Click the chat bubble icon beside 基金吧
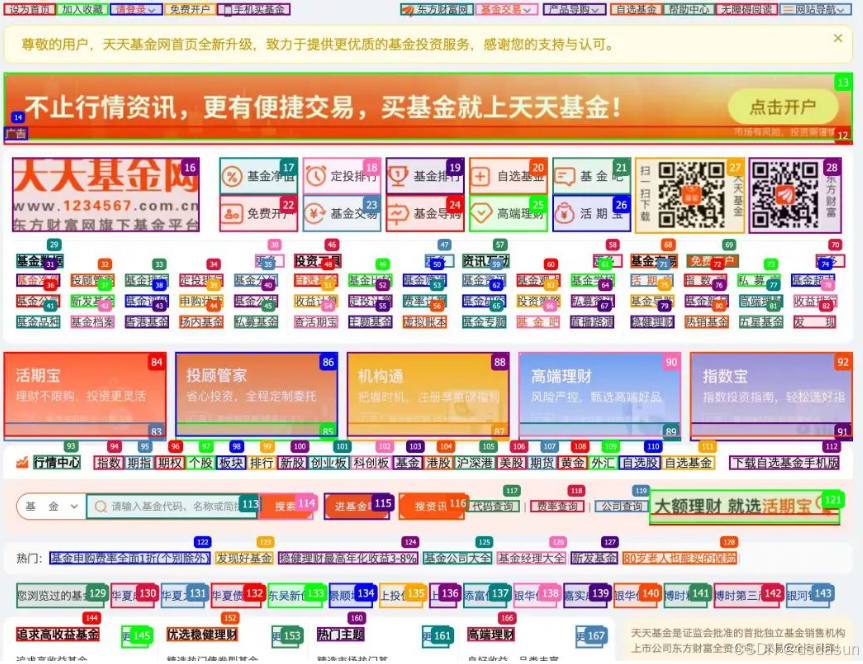This screenshot has width=863, height=664. click(x=565, y=177)
